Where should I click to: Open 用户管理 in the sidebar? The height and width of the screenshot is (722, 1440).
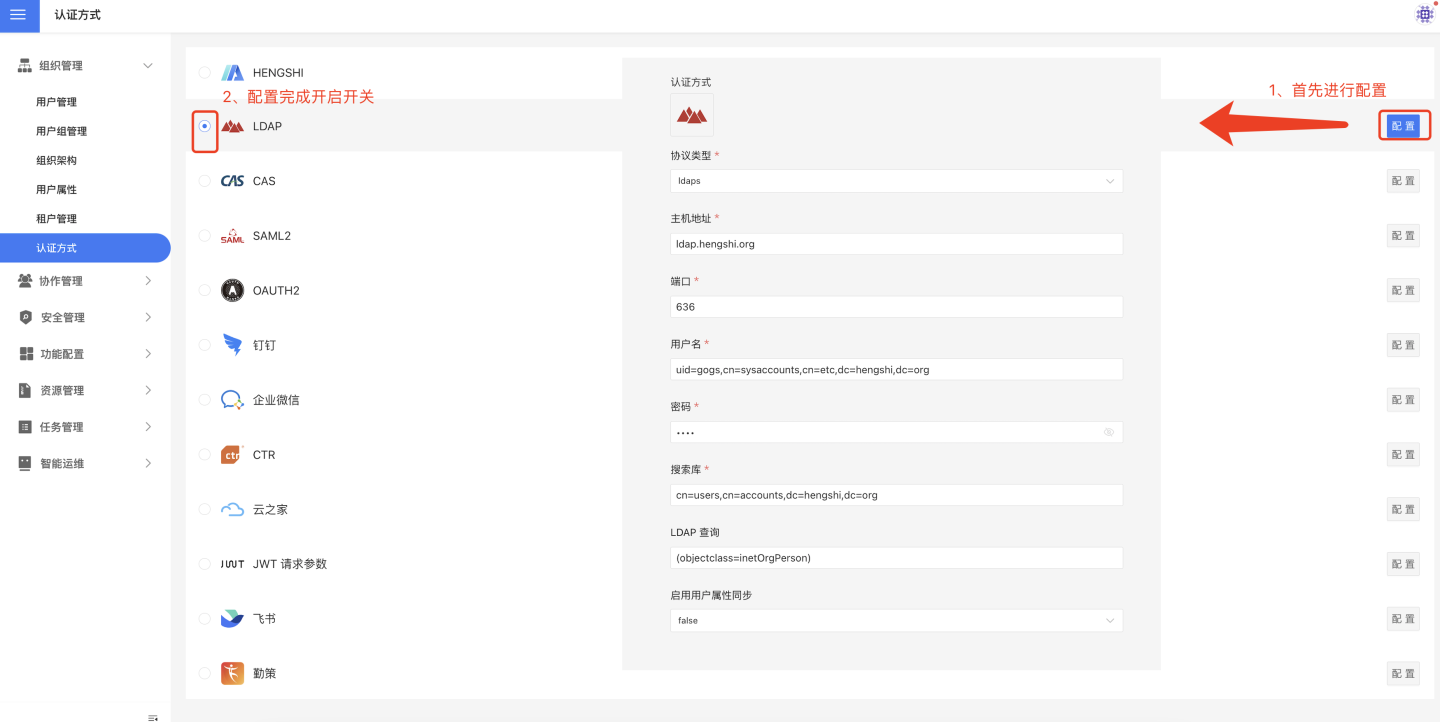click(56, 102)
